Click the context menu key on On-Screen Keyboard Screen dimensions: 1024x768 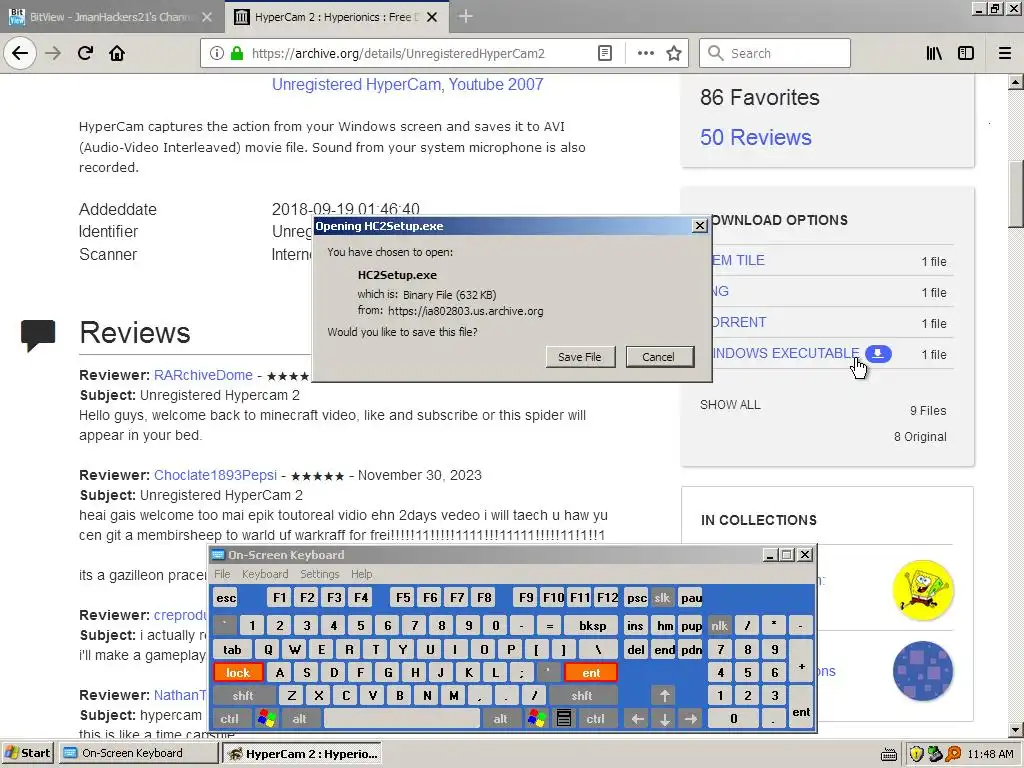click(564, 718)
